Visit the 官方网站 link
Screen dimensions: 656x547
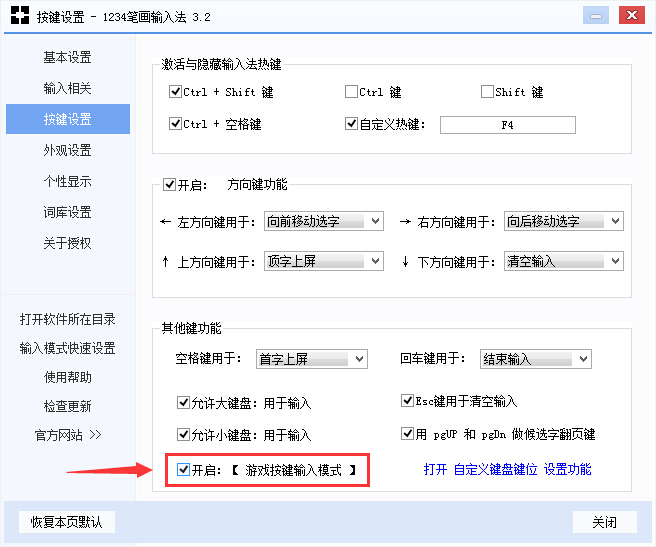(67, 435)
